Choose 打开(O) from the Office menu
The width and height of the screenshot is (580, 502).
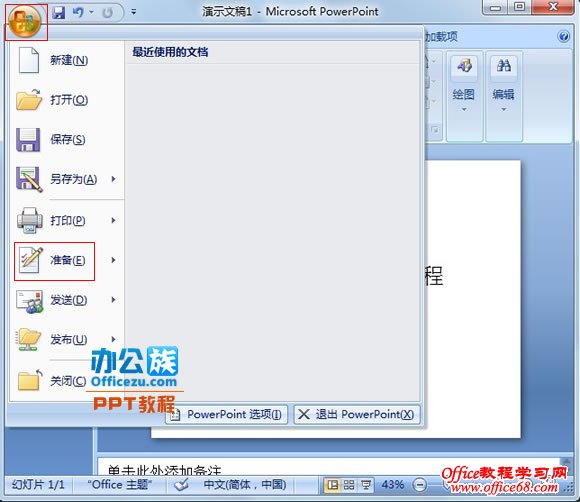(67, 100)
